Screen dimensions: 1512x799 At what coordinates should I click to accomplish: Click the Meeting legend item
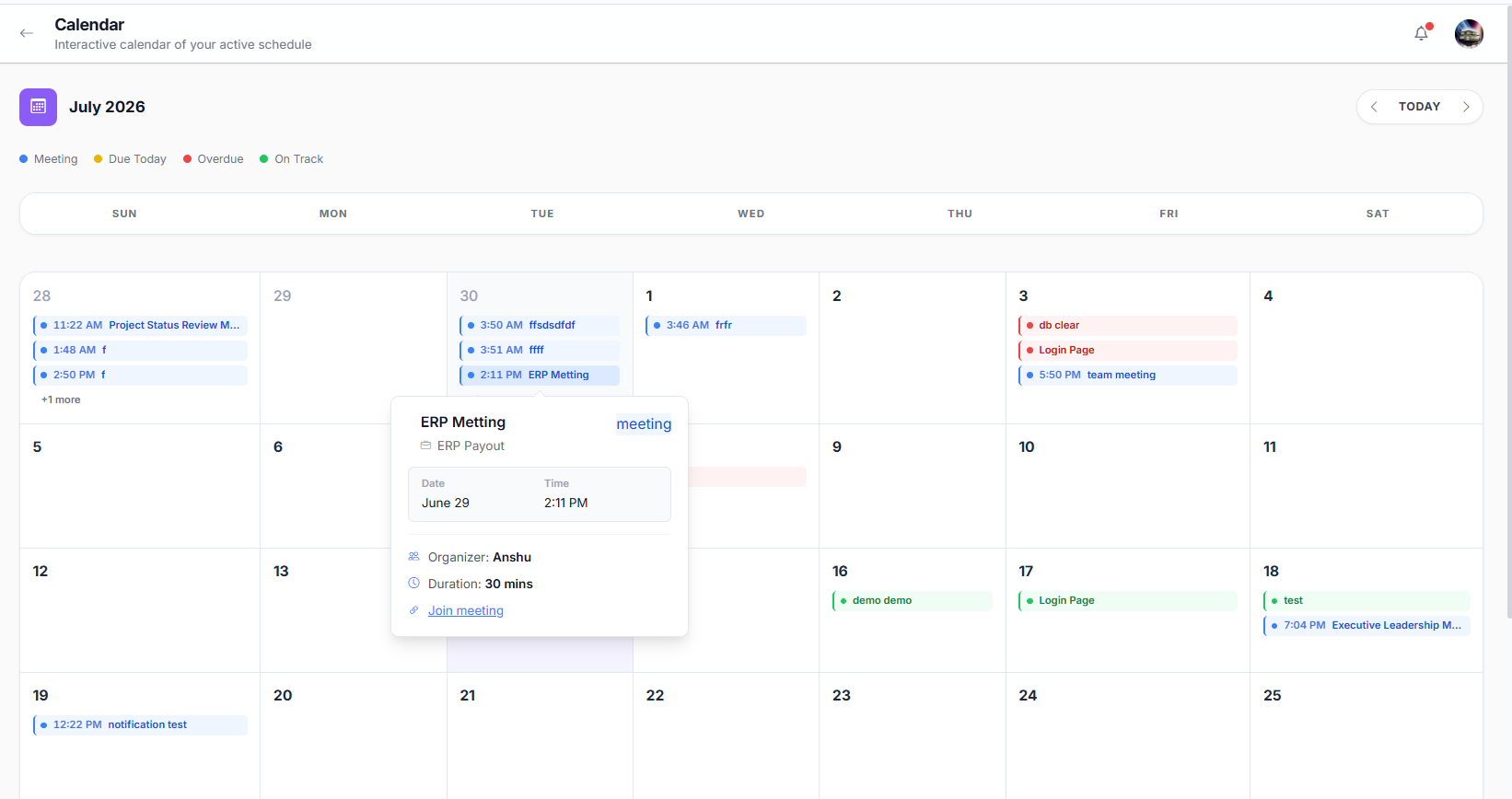49,159
